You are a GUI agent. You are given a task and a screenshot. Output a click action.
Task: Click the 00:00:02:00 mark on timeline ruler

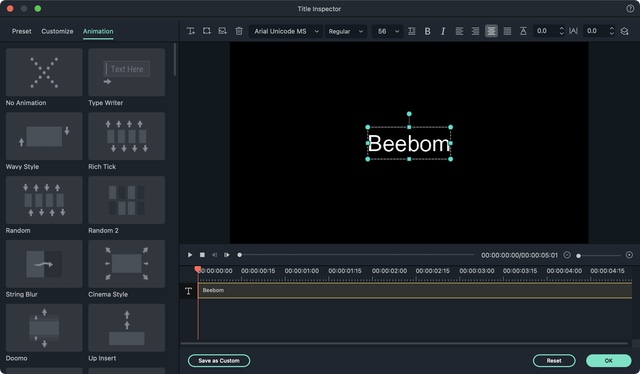tap(389, 271)
